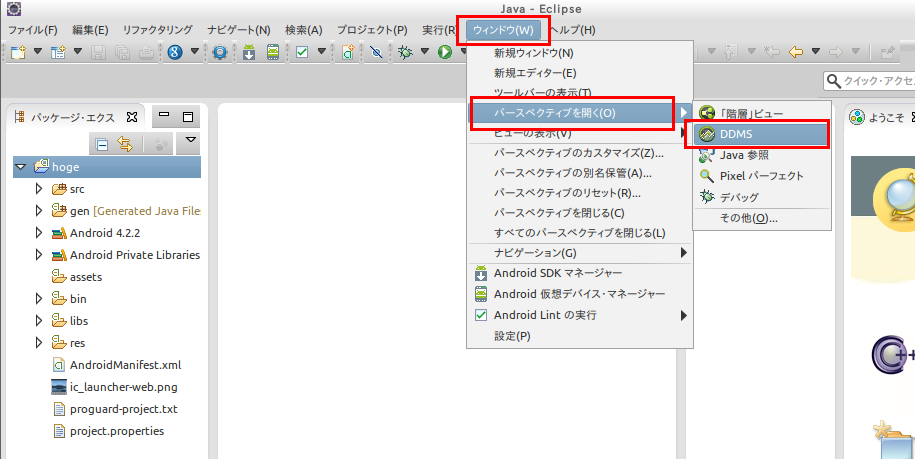
Task: Click the blue Google services toolbar icon
Action: point(175,52)
